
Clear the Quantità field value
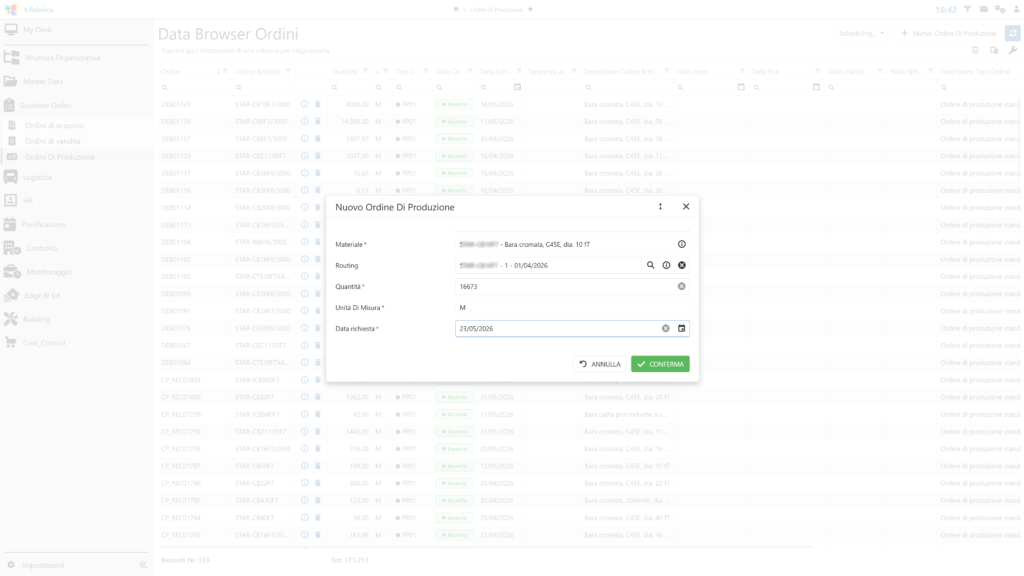(681, 287)
